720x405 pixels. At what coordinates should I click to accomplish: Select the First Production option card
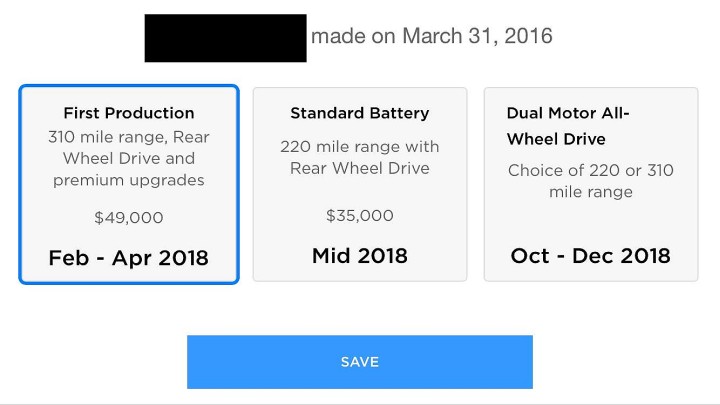pyautogui.click(x=129, y=184)
